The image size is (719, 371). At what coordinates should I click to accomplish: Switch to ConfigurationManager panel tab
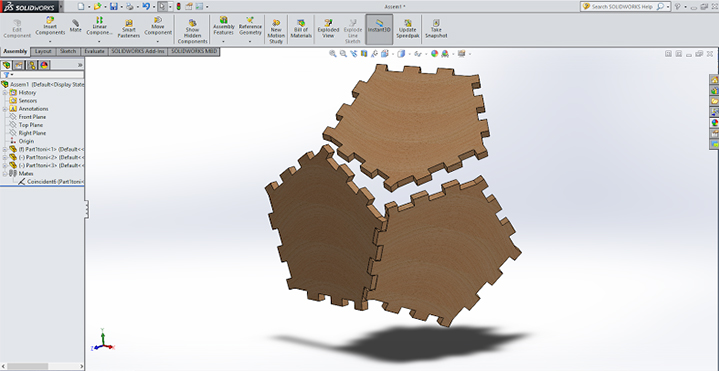pyautogui.click(x=32, y=65)
